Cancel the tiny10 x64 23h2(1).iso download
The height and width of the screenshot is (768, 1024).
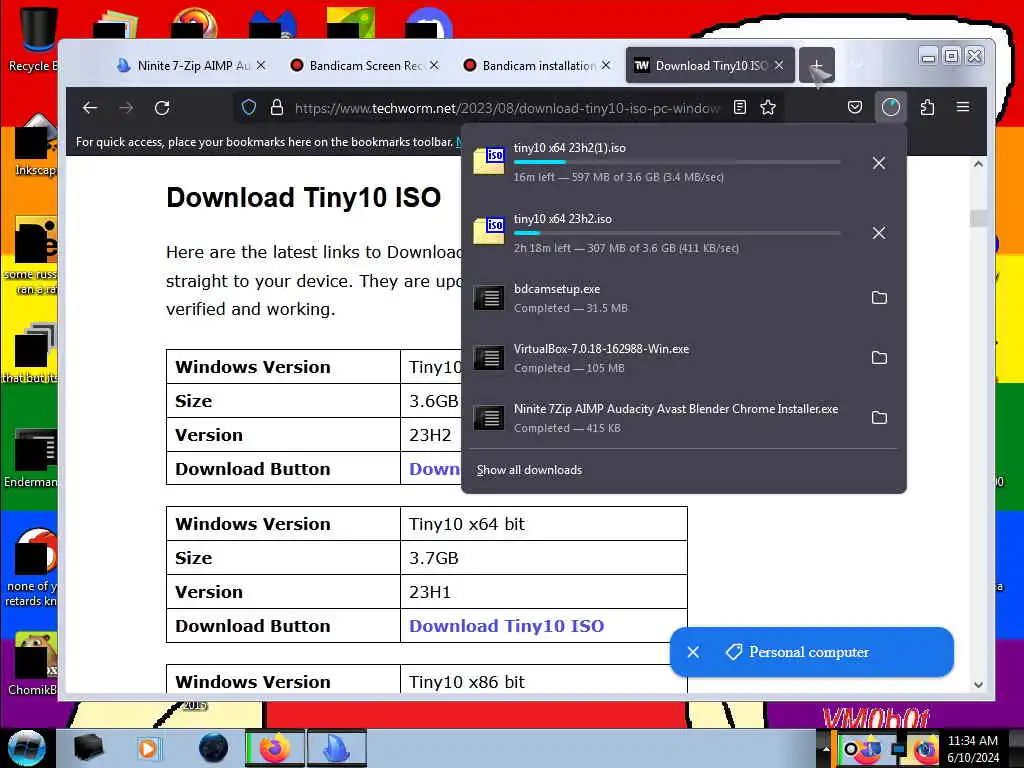(879, 163)
